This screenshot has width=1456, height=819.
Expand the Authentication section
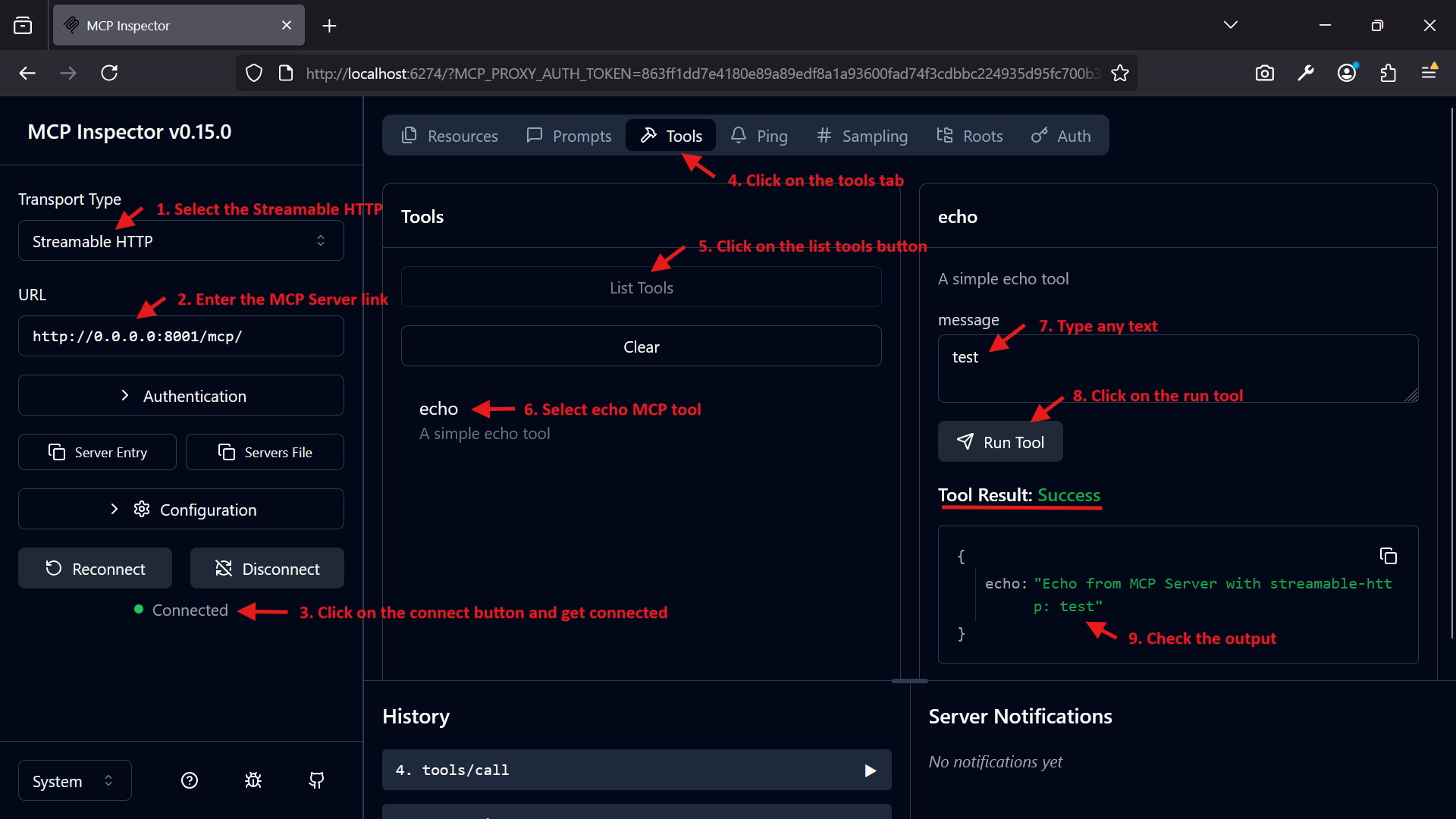coord(181,395)
